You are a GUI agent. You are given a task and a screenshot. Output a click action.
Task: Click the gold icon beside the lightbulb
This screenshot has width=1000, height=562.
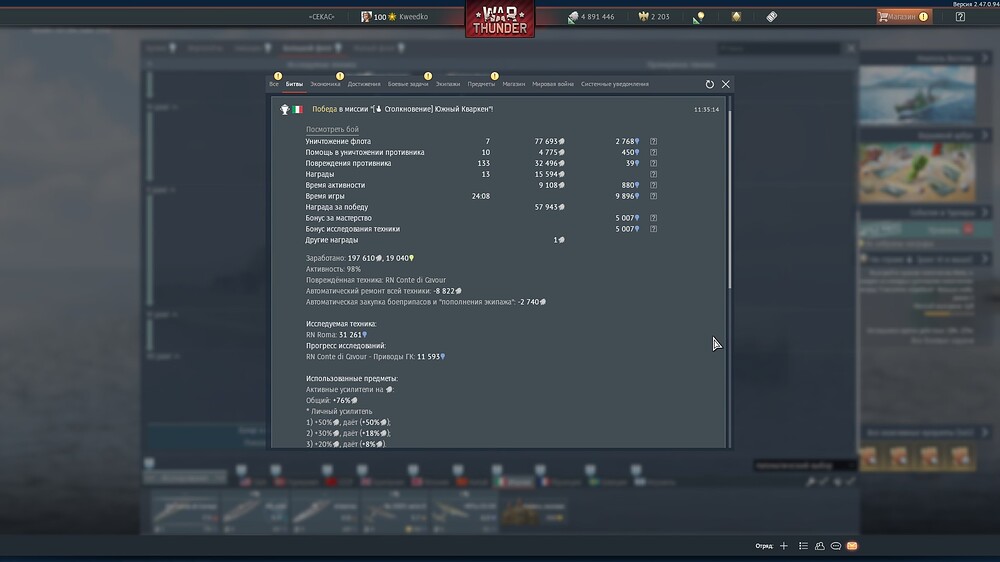pos(736,17)
